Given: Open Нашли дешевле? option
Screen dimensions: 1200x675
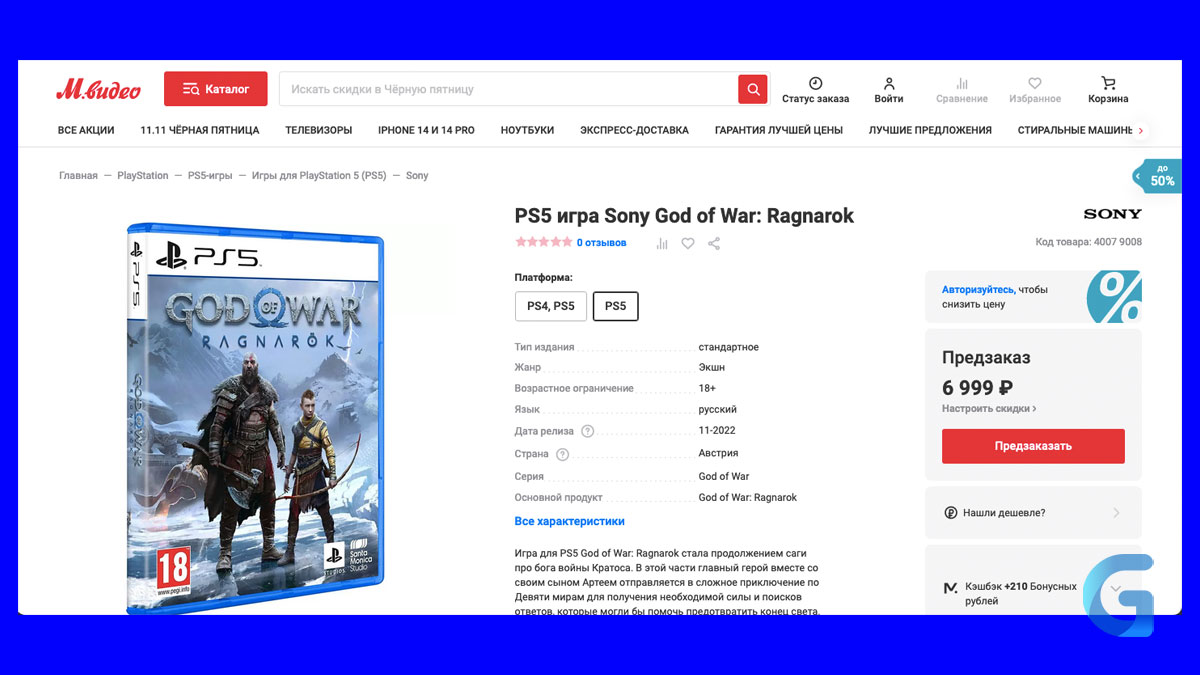Looking at the screenshot, I should tap(1033, 513).
